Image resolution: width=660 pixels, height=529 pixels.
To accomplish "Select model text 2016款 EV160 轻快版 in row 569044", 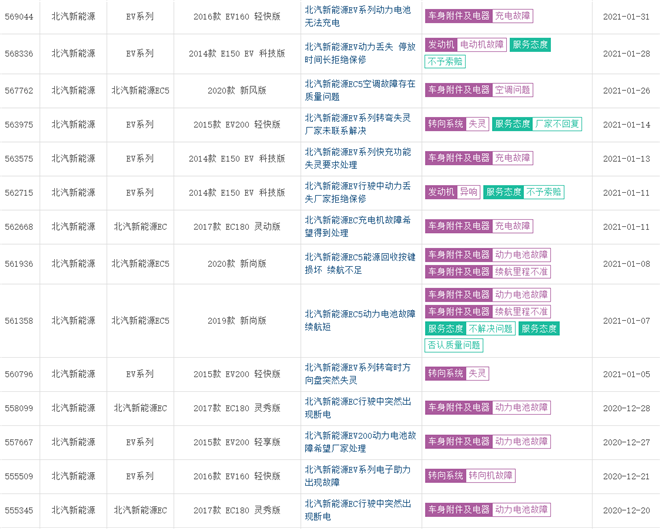I will click(237, 16).
